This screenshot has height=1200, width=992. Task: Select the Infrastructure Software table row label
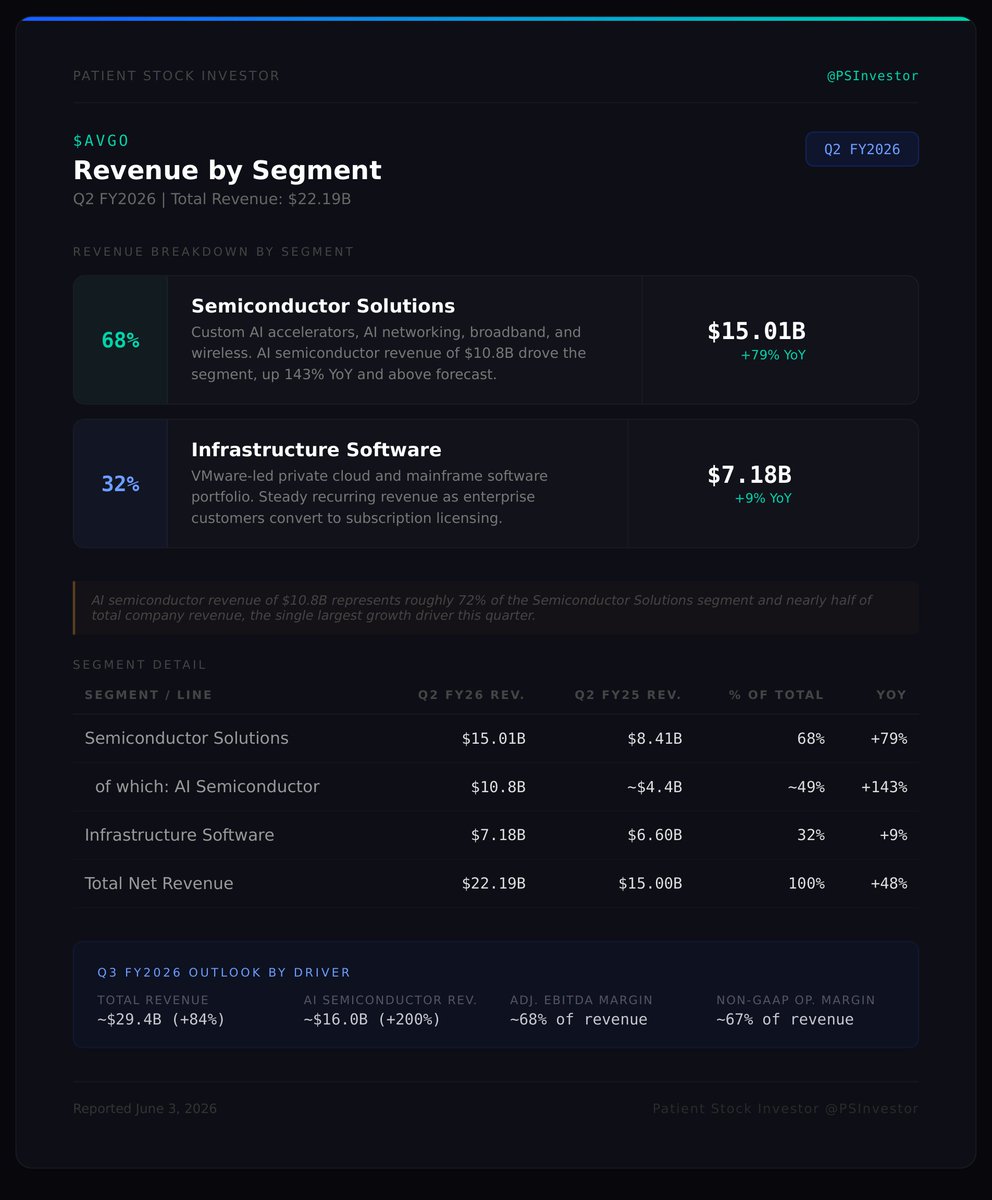[179, 835]
